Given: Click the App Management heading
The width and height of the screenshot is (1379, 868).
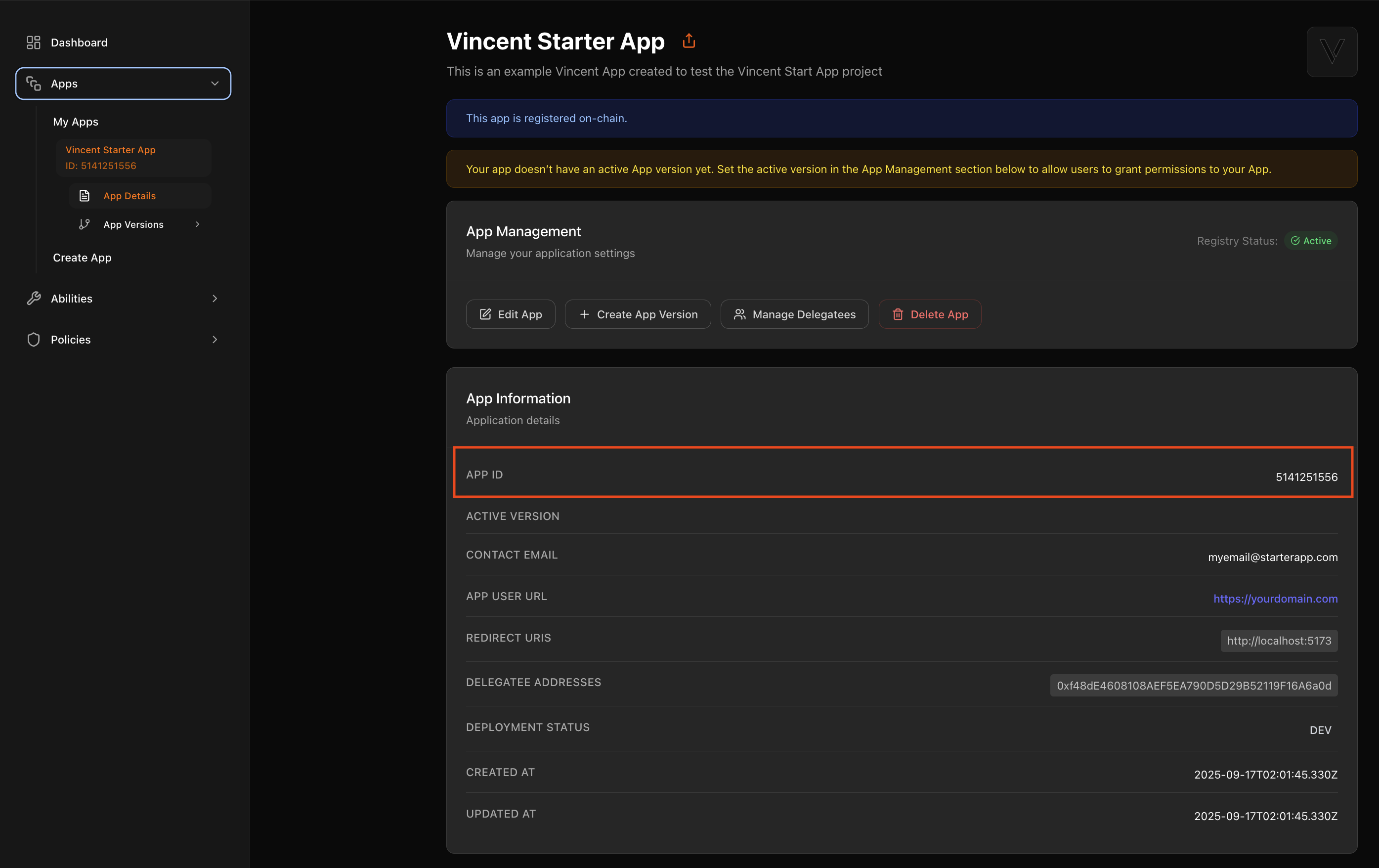Looking at the screenshot, I should click(523, 231).
